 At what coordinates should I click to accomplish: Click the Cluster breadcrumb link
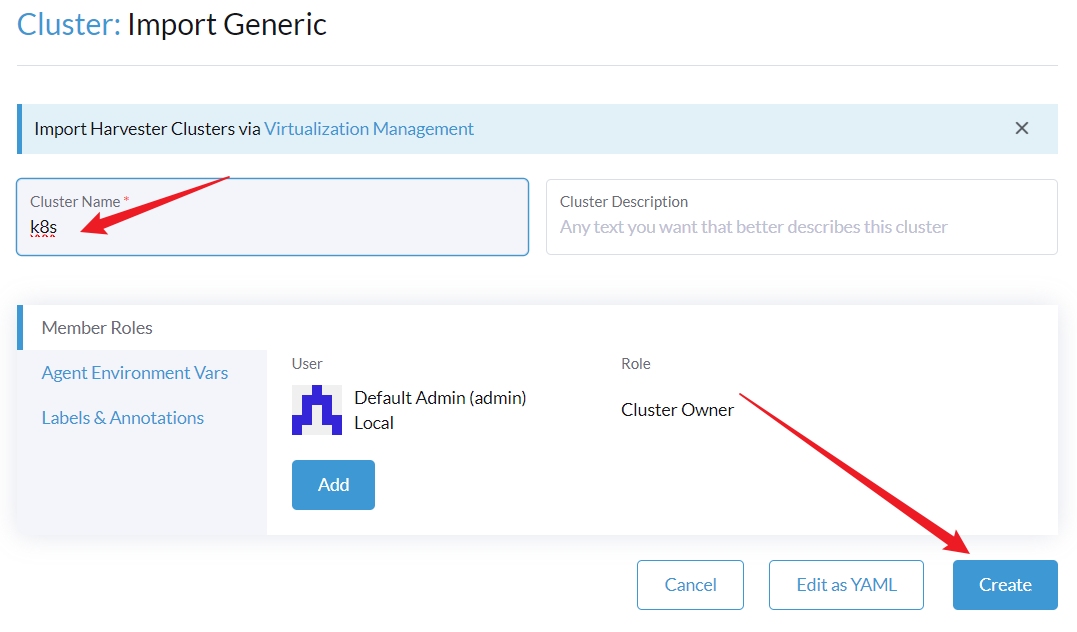click(x=68, y=24)
